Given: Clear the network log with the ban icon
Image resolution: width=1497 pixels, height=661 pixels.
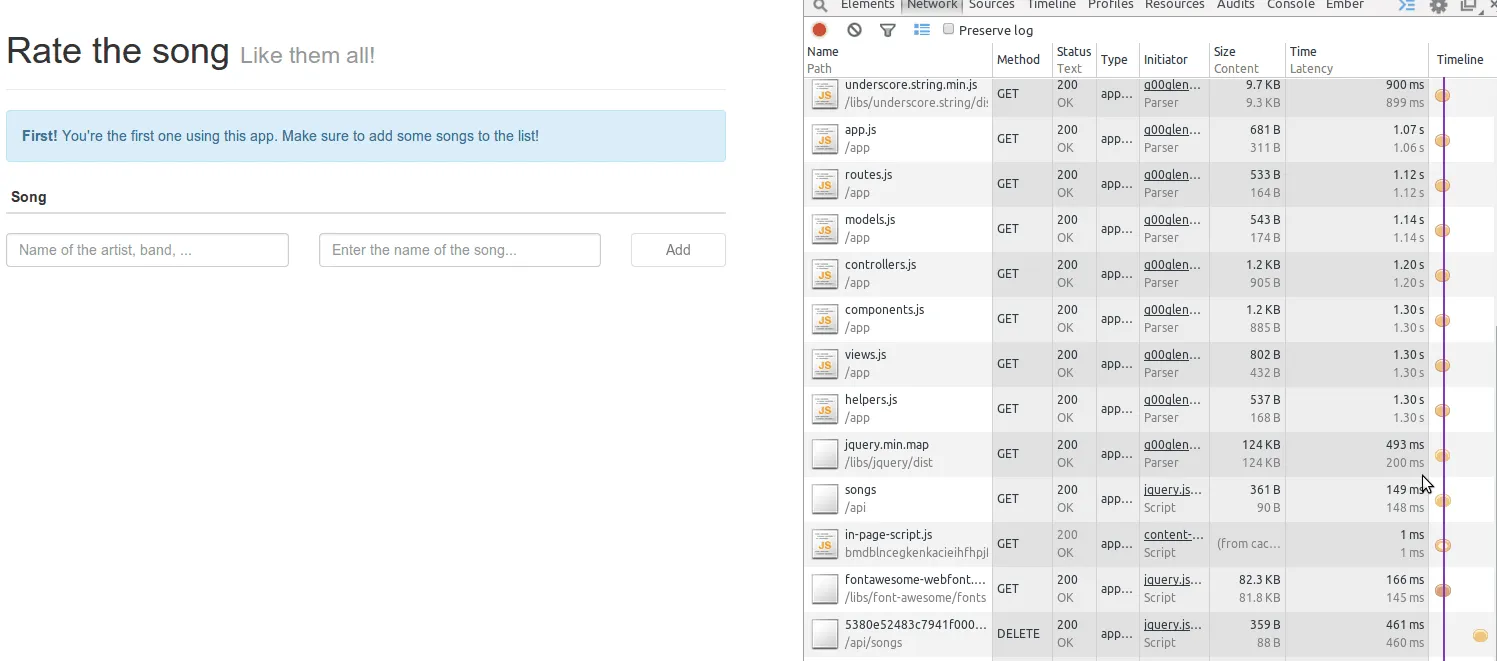Looking at the screenshot, I should coord(854,30).
